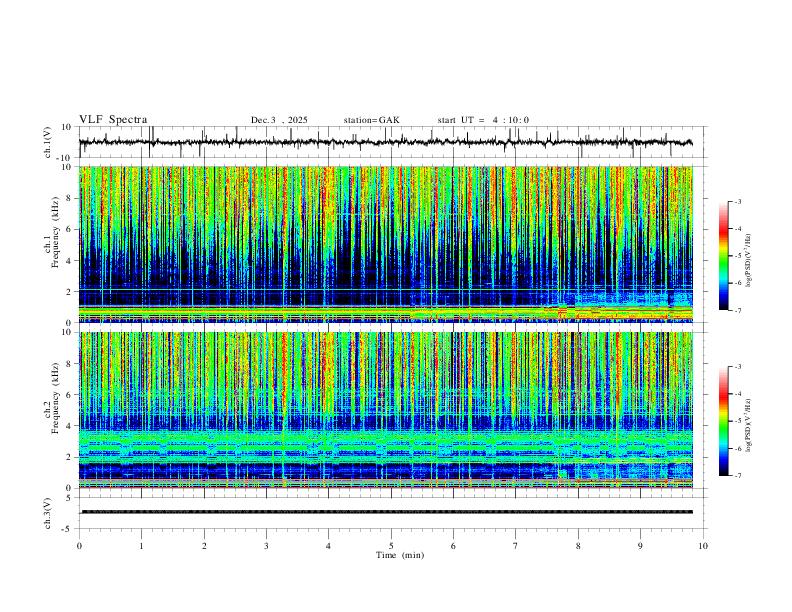
Task: Click time axis tick label "7"
Action: point(516,546)
